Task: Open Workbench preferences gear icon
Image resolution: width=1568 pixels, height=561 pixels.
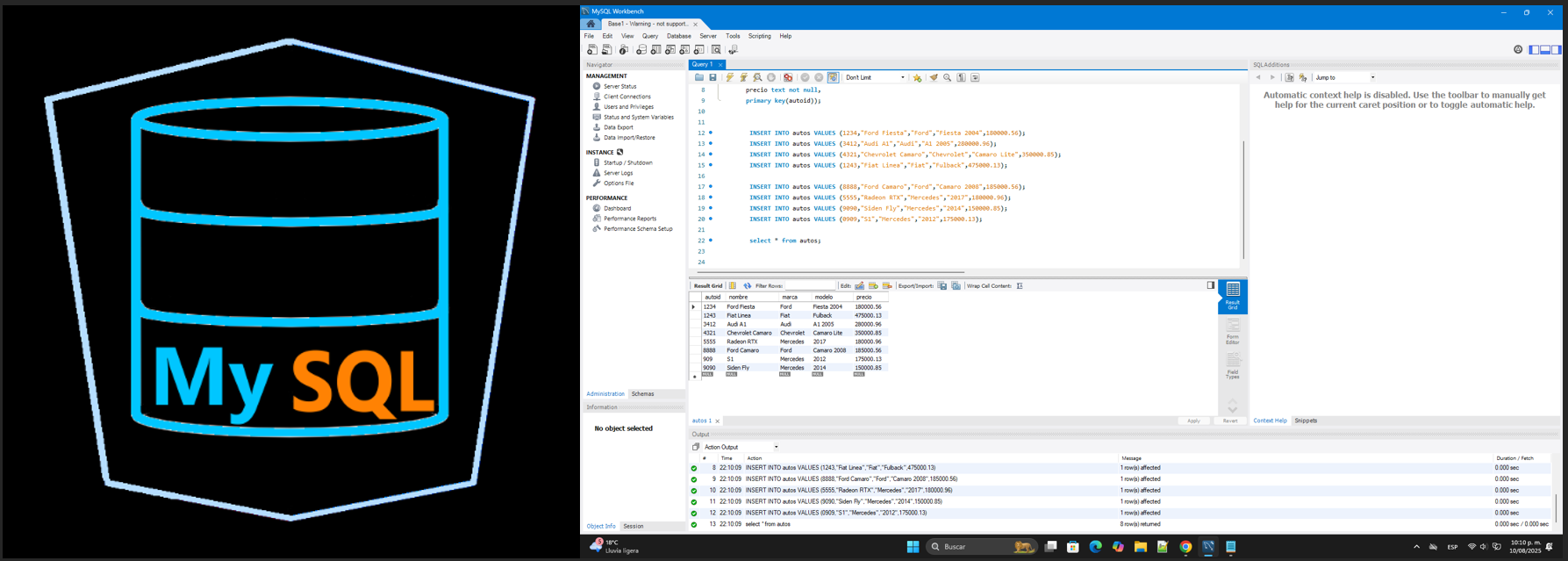Action: (1518, 50)
